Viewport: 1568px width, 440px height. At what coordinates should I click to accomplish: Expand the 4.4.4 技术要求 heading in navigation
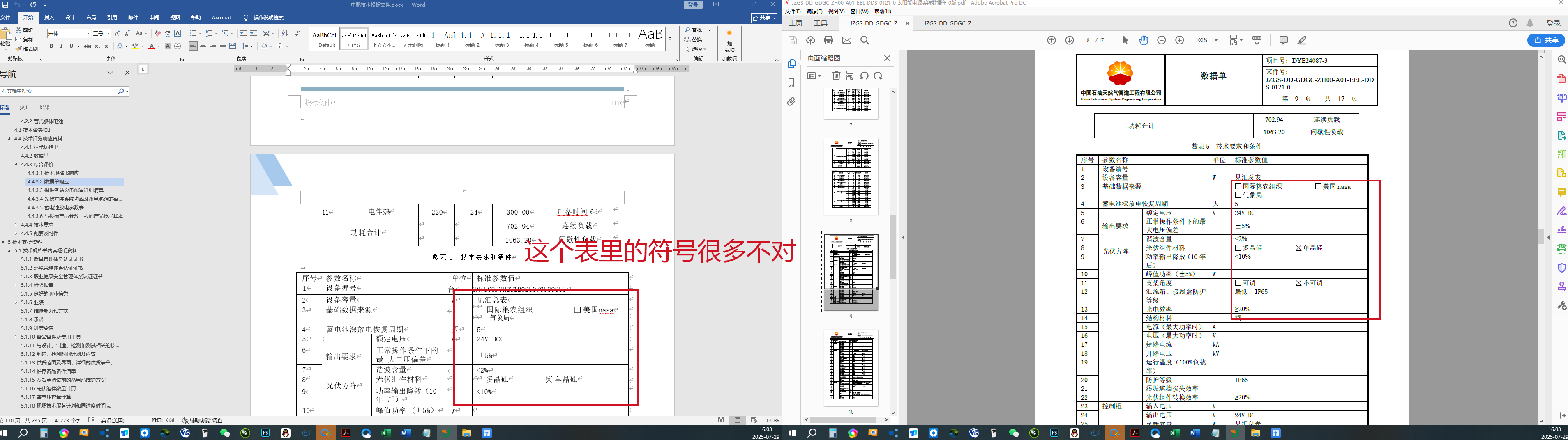pyautogui.click(x=16, y=225)
